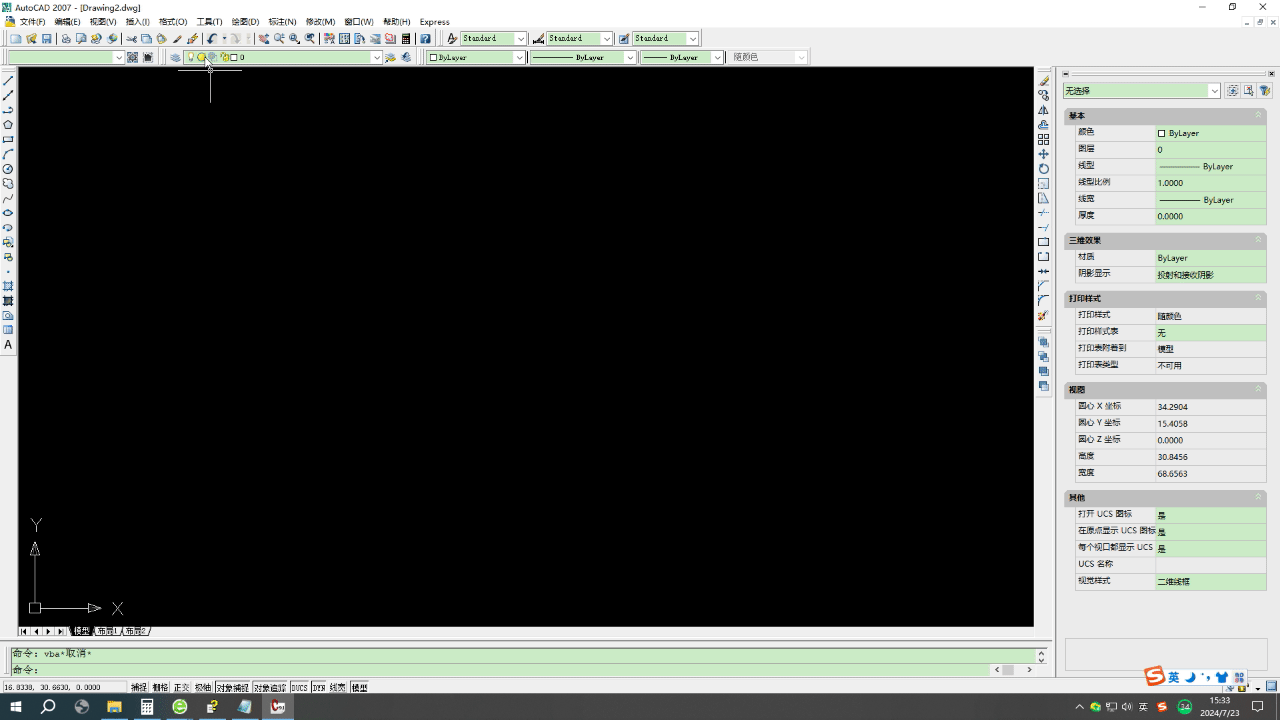
Task: Open the 无选择 object selection dropdown
Action: (1214, 90)
